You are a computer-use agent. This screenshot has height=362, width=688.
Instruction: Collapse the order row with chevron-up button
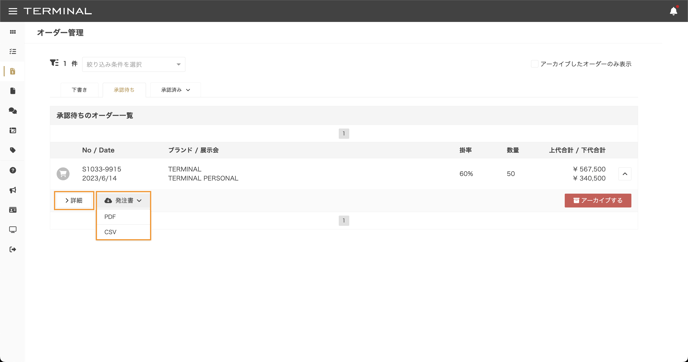(x=625, y=174)
